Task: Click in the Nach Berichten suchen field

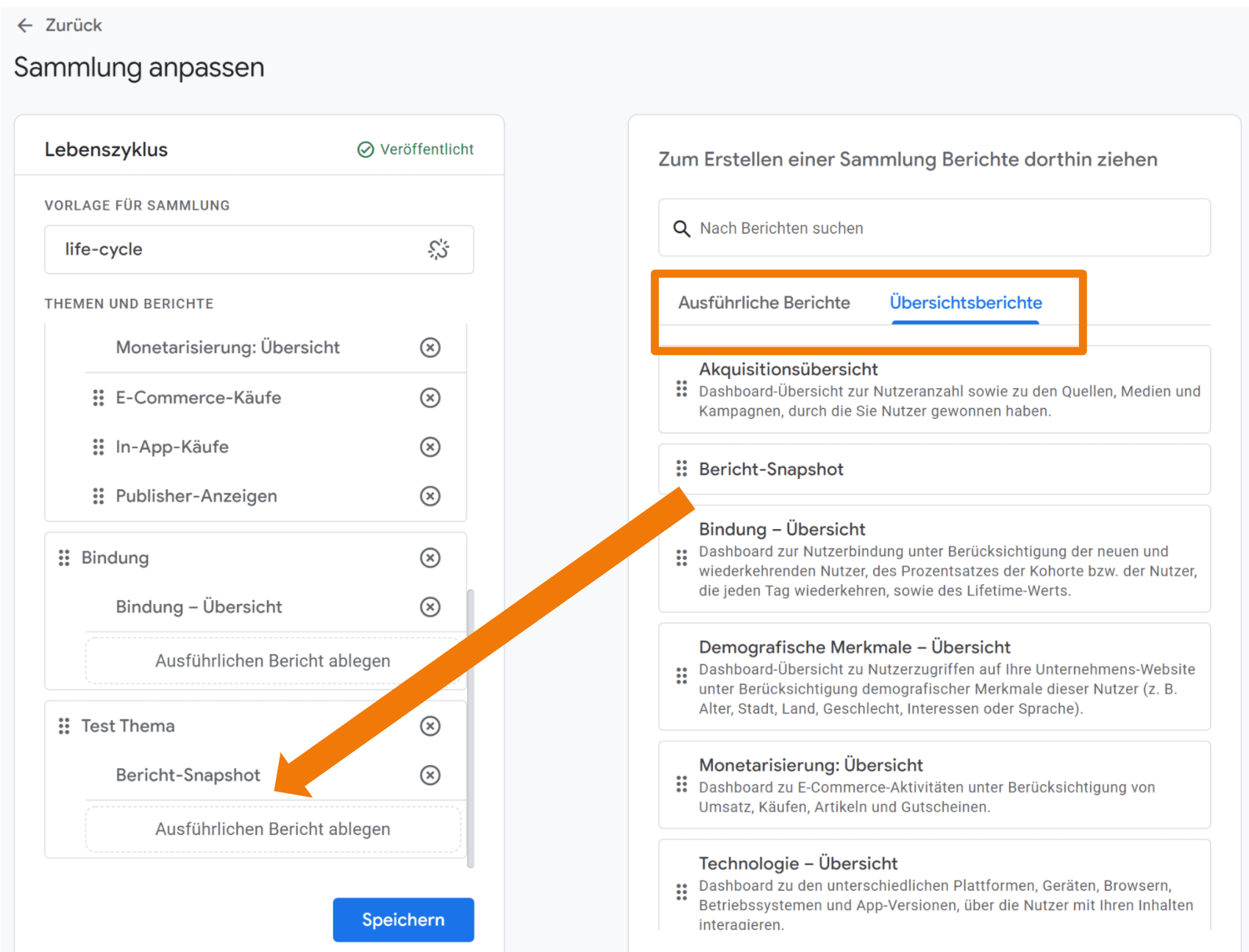Action: [934, 228]
